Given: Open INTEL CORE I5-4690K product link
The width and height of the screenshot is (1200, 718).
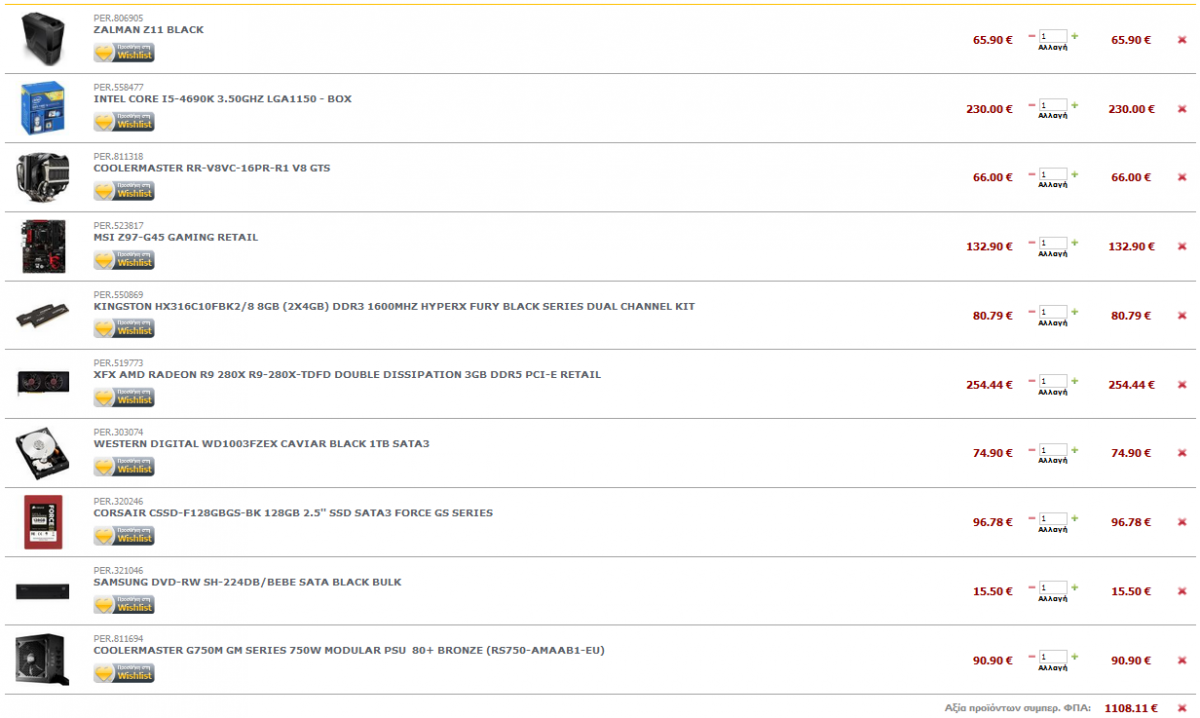Looking at the screenshot, I should [x=222, y=99].
